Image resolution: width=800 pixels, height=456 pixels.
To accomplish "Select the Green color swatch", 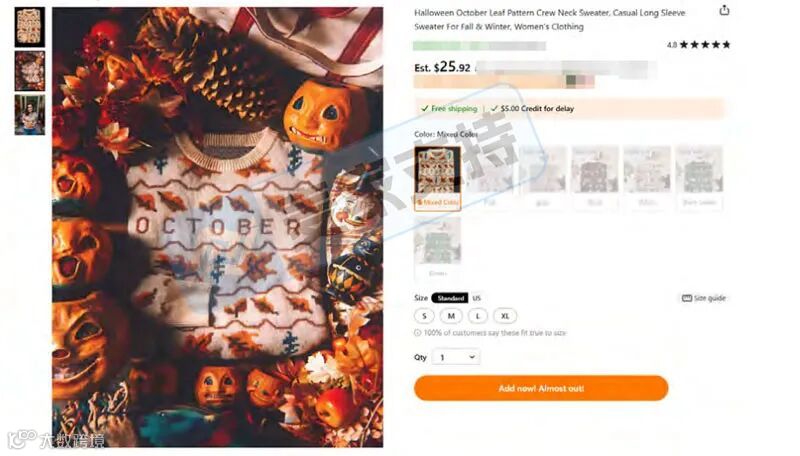I will 437,248.
